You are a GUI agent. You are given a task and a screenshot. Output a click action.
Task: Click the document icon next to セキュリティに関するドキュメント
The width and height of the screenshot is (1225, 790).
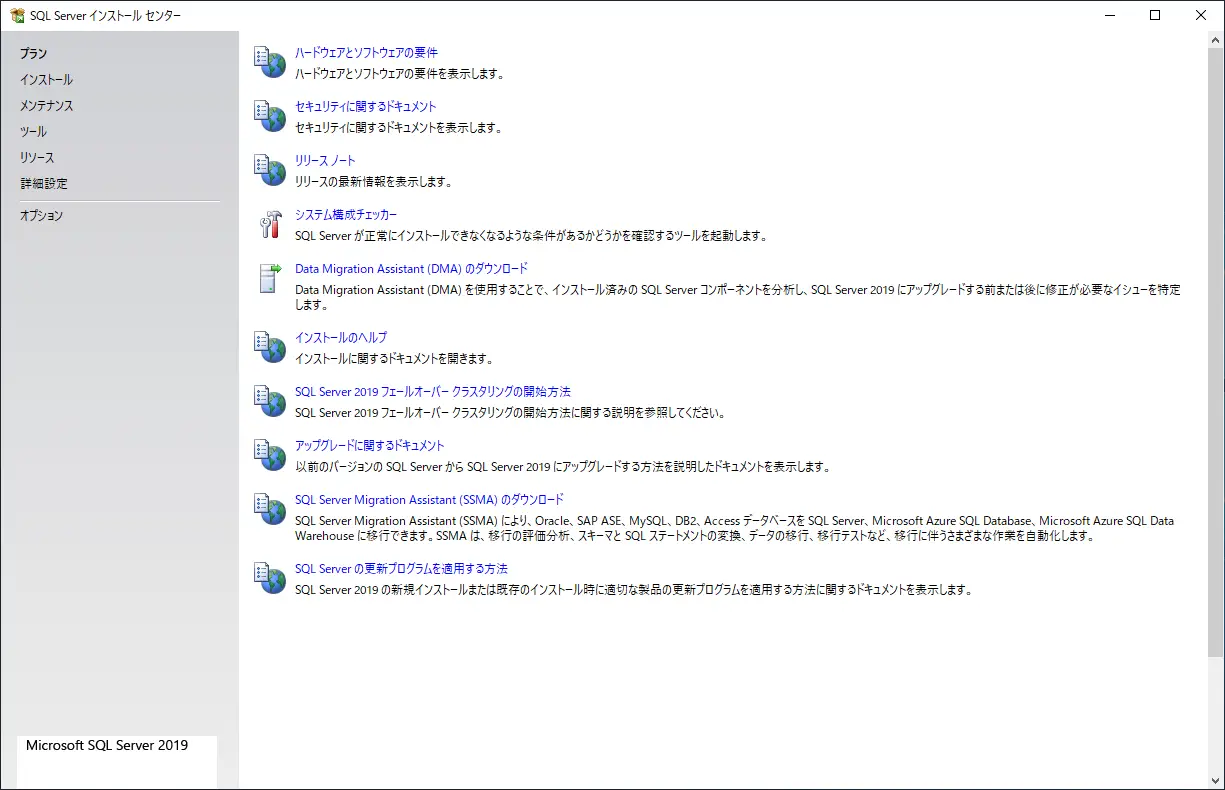(x=270, y=116)
